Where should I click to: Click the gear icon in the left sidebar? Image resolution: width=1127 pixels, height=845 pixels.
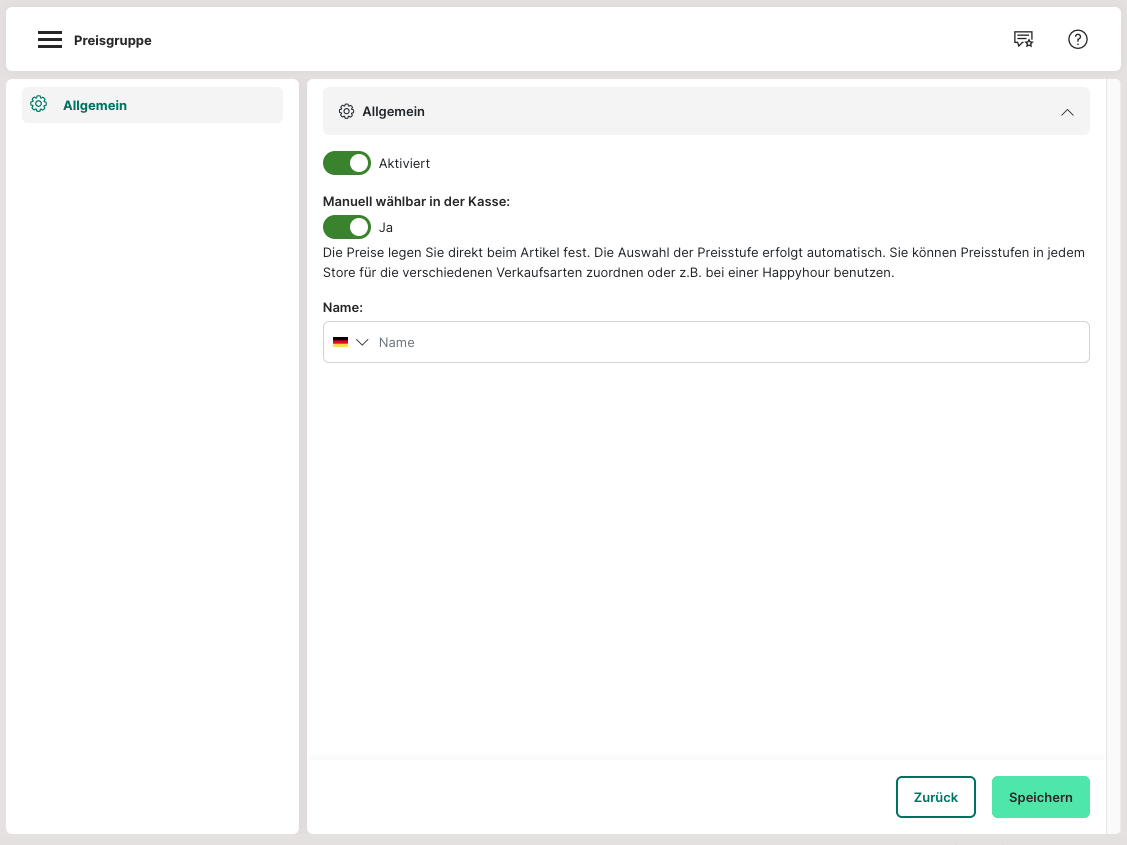[x=39, y=104]
